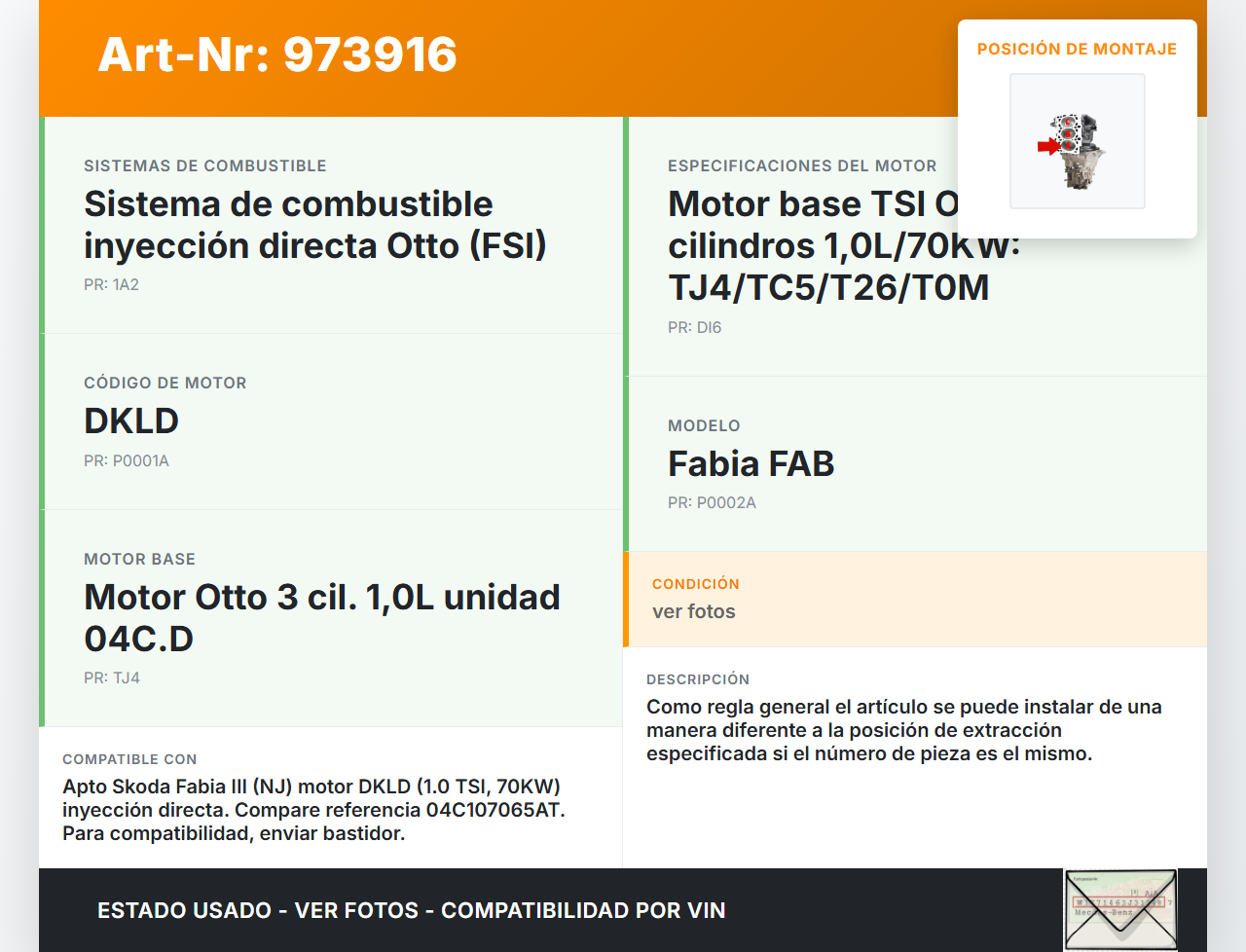Select the large engine code value 'DKLD'
Image resolution: width=1246 pixels, height=952 pixels.
pyautogui.click(x=131, y=421)
